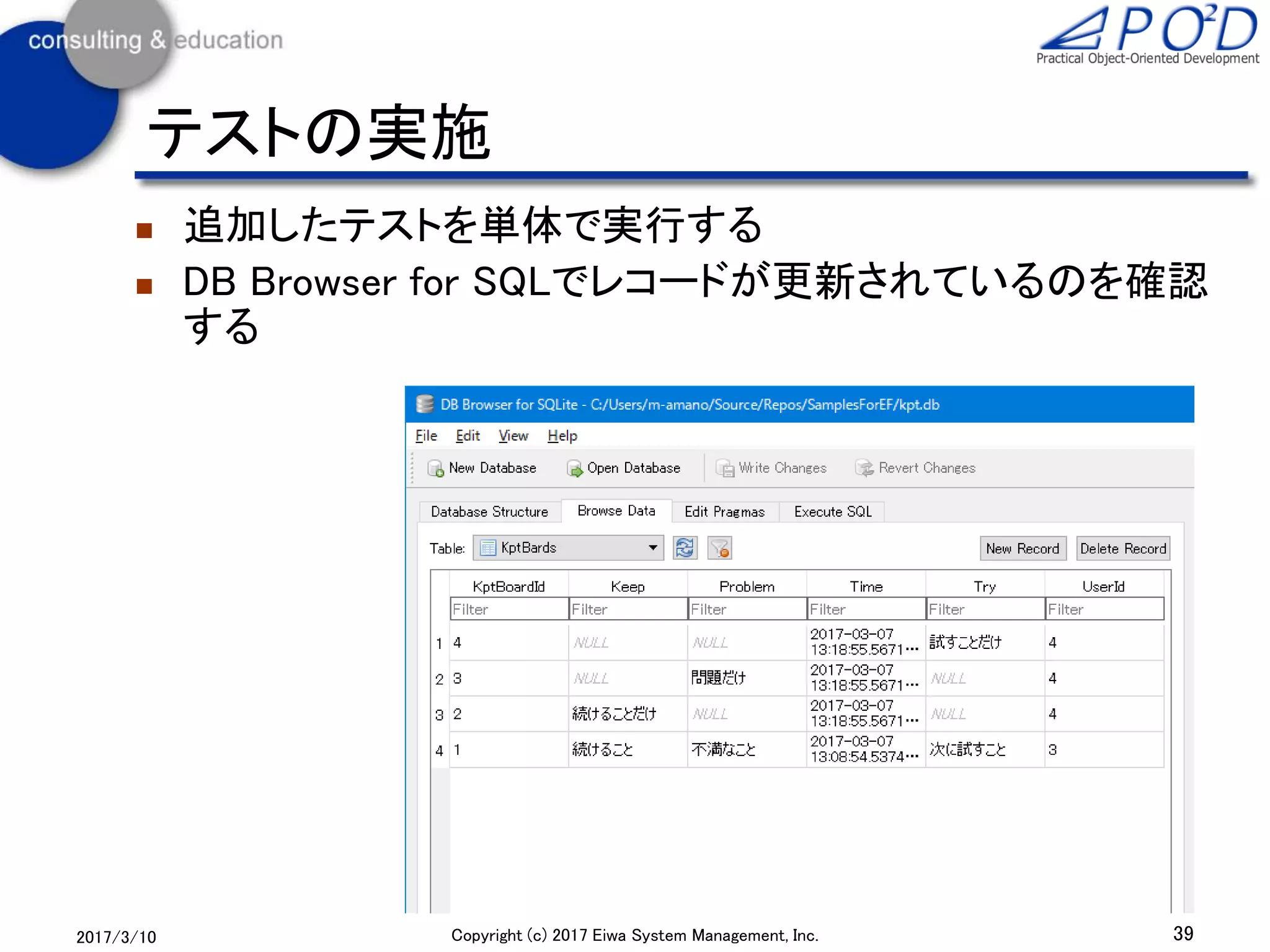The width and height of the screenshot is (1270, 952).
Task: Clear all filters with the filter icon
Action: [719, 548]
